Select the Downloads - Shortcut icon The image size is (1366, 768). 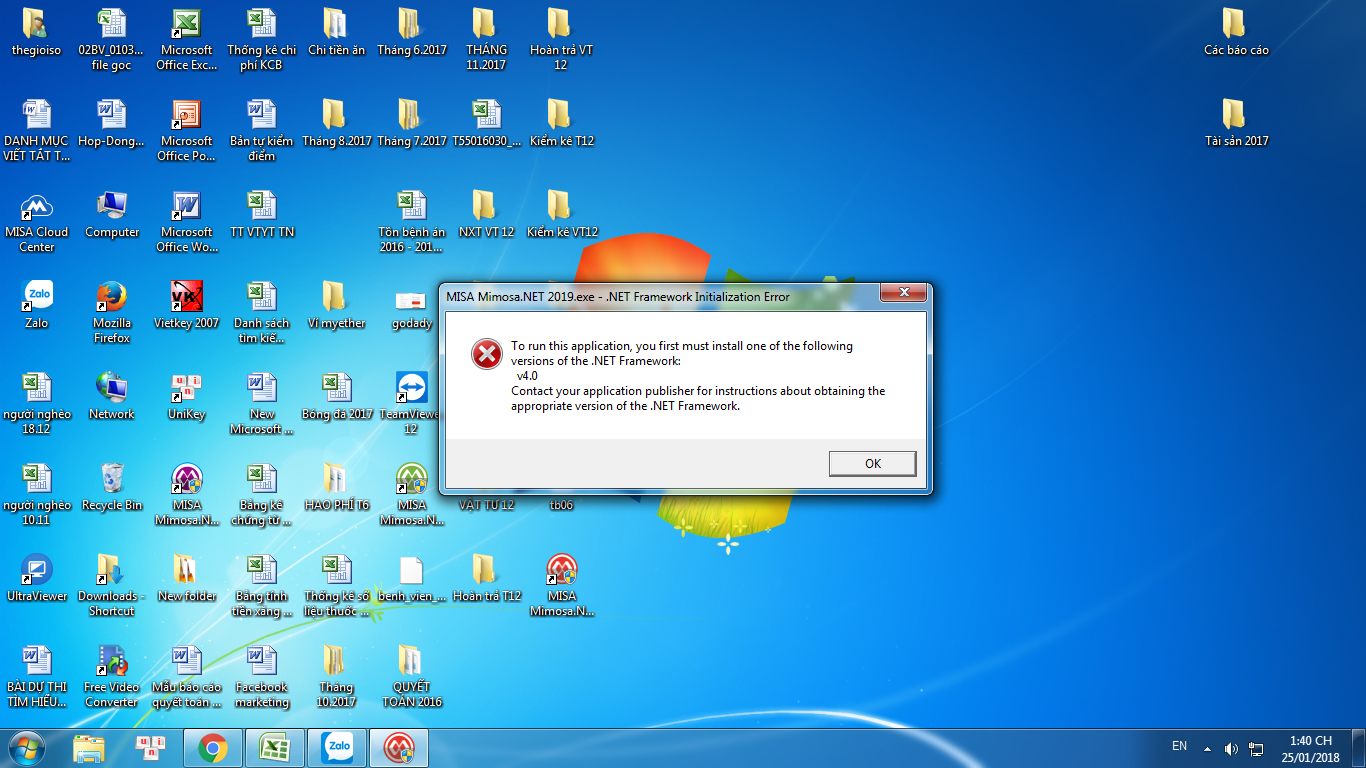[x=112, y=586]
